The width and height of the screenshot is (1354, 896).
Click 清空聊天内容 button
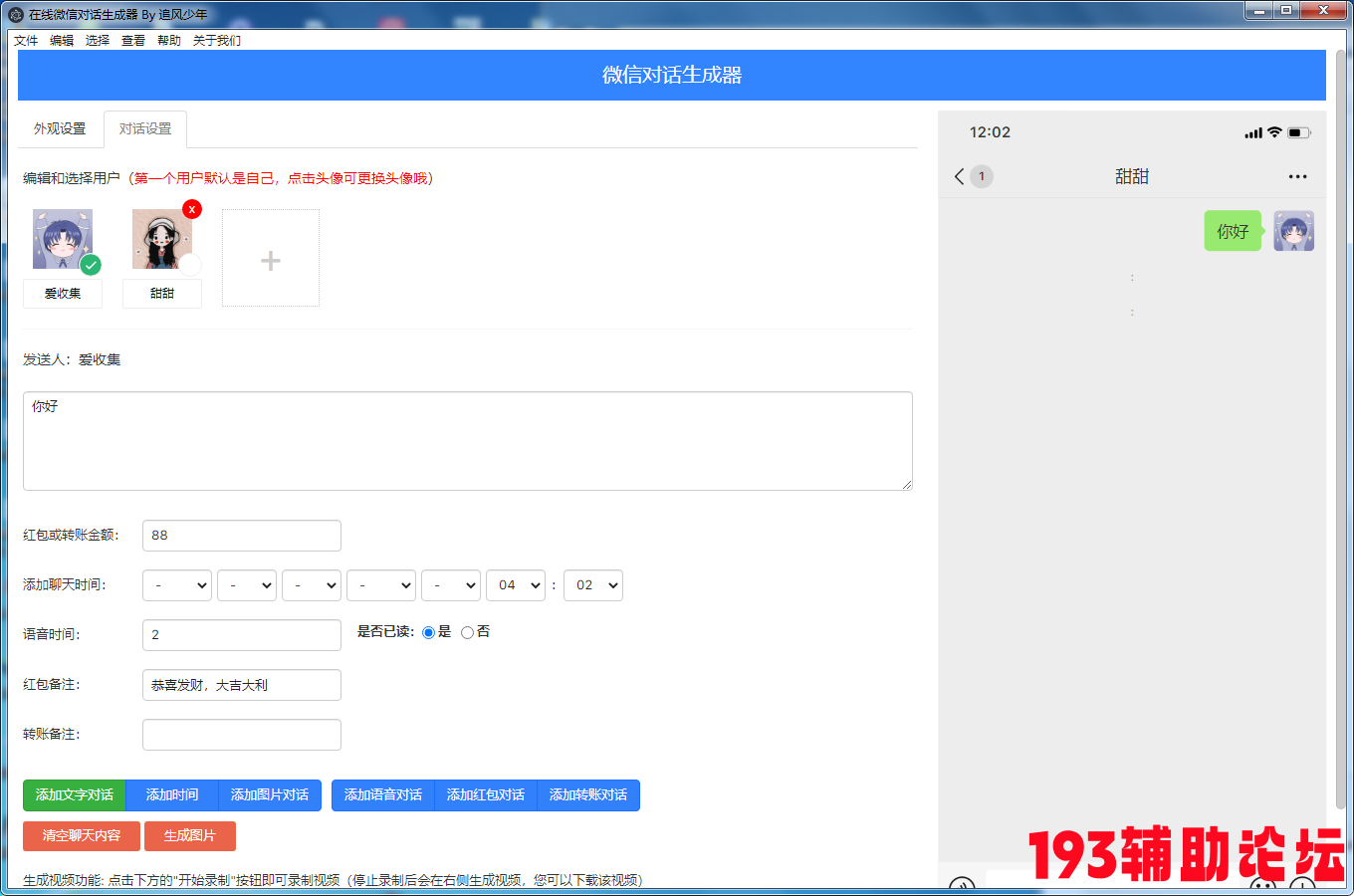(x=82, y=836)
